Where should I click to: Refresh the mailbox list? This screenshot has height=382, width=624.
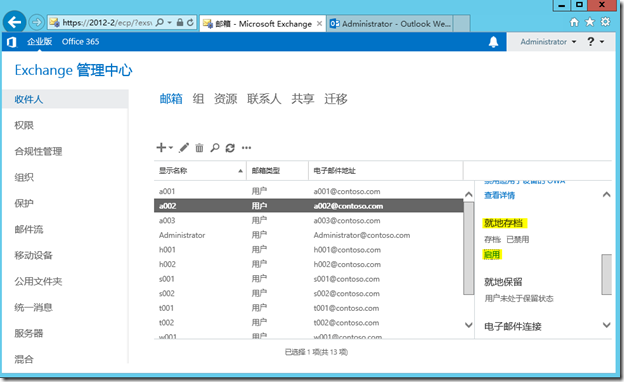(x=230, y=148)
